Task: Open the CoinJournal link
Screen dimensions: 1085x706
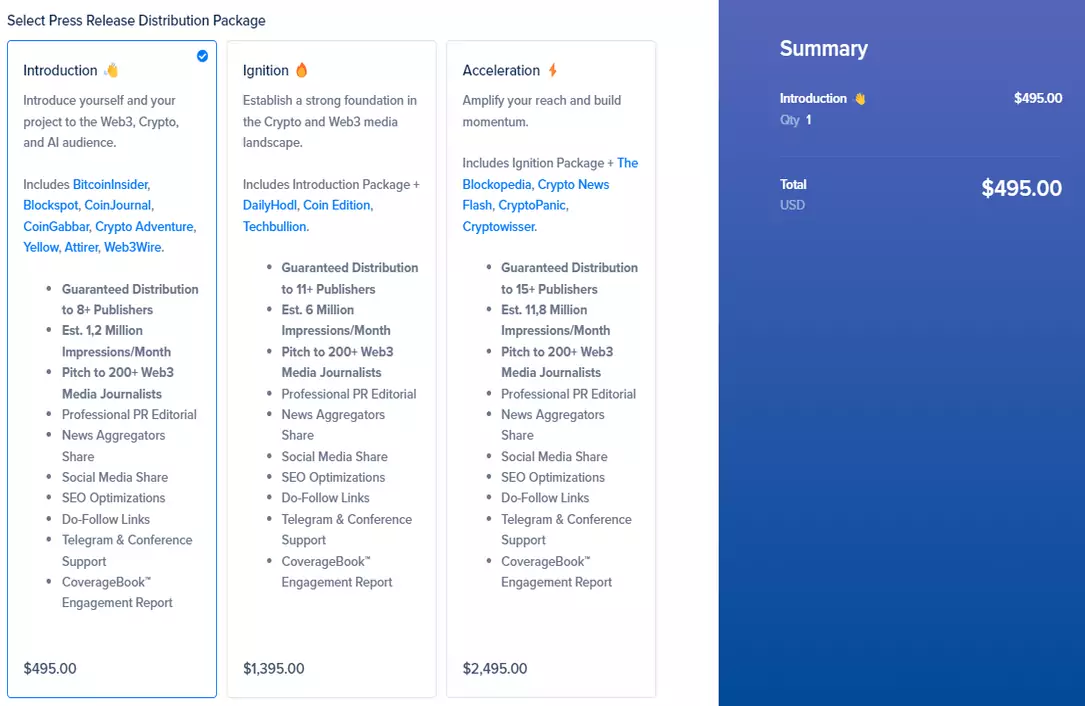Action: pyautogui.click(x=118, y=206)
